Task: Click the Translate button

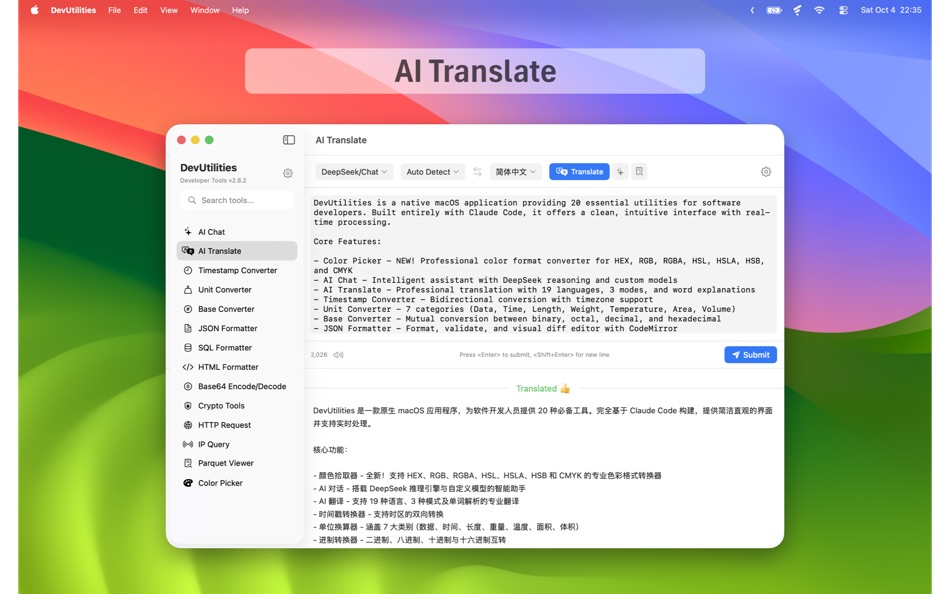Action: 579,171
